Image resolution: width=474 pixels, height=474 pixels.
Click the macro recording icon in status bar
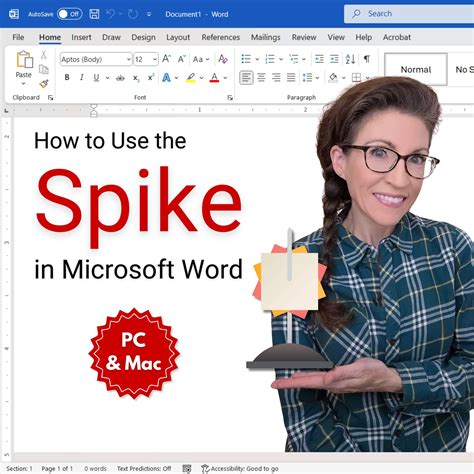(187, 469)
